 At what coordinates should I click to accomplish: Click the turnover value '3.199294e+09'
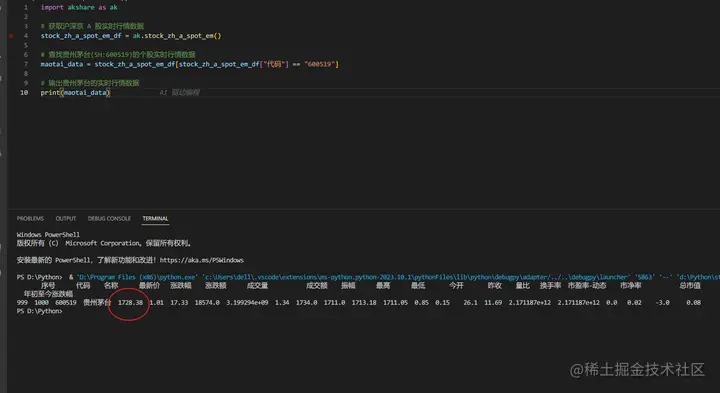click(247, 303)
